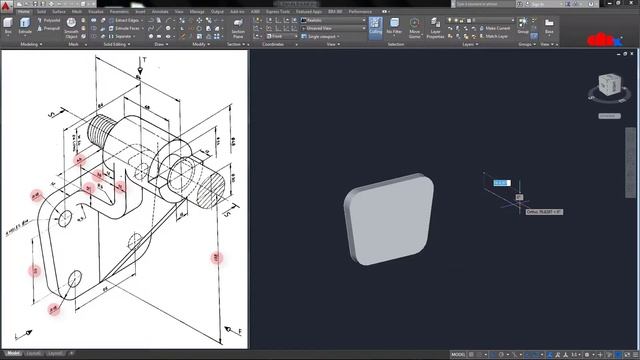The width and height of the screenshot is (640, 360).
Task: Expand the Modeling panel dropdown
Action: coord(31,44)
